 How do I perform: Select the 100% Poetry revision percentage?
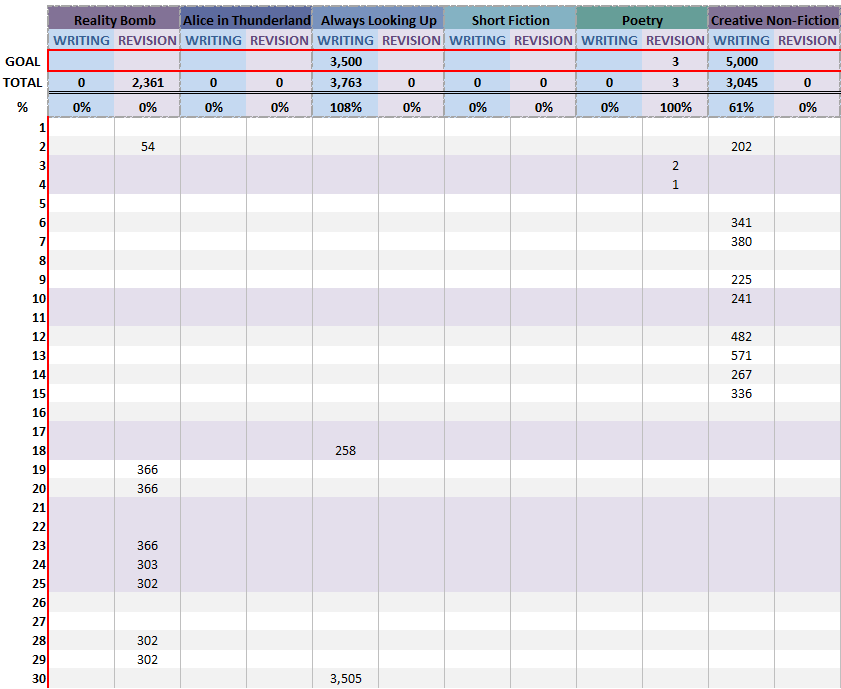[x=675, y=105]
